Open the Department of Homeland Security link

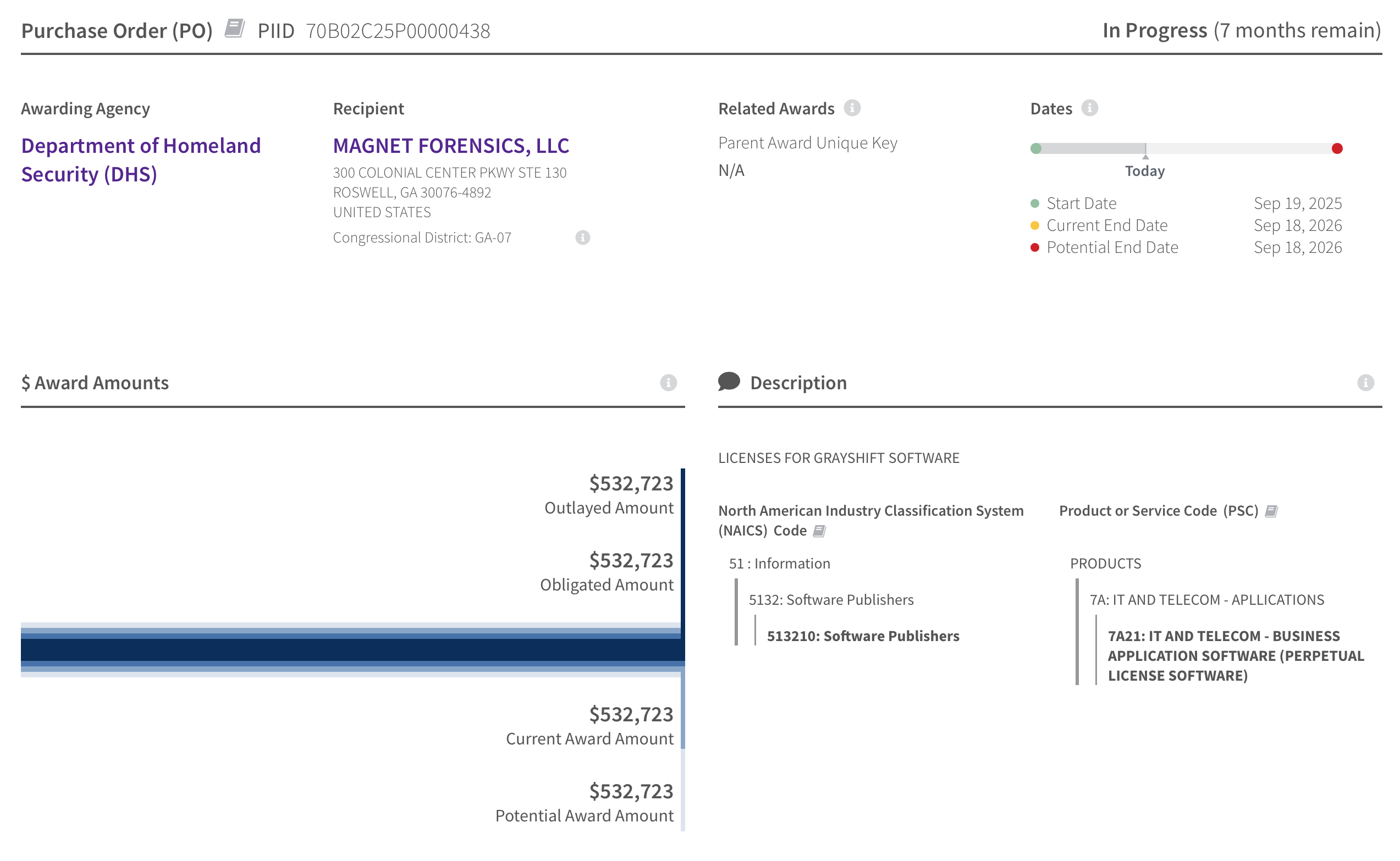click(141, 160)
